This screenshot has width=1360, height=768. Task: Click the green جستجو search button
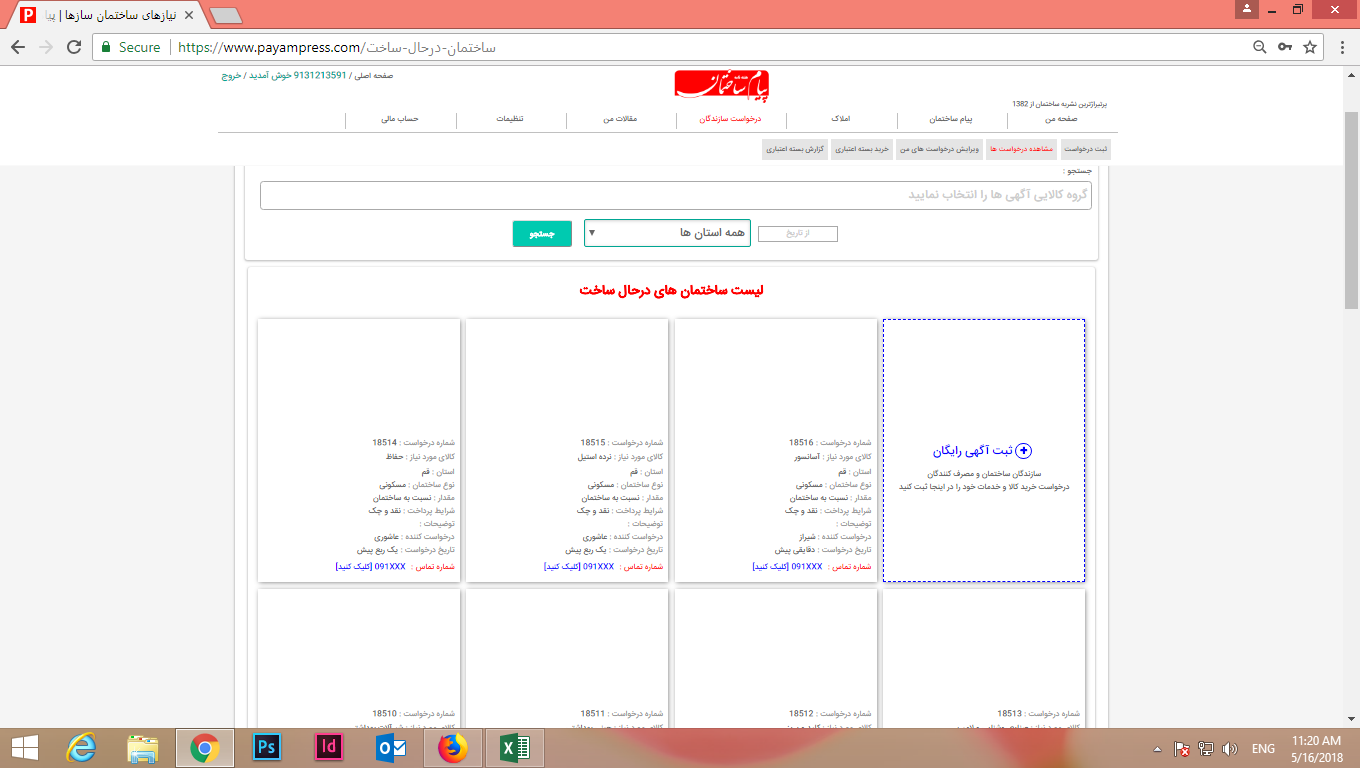(x=541, y=233)
